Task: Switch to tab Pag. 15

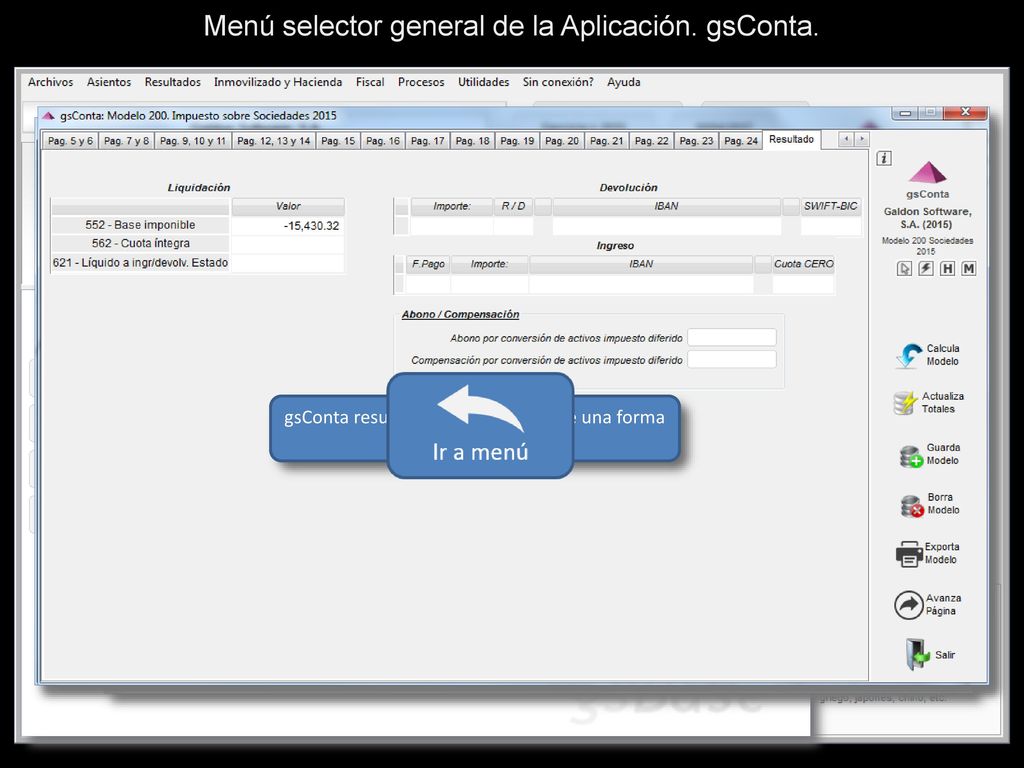Action: (338, 141)
